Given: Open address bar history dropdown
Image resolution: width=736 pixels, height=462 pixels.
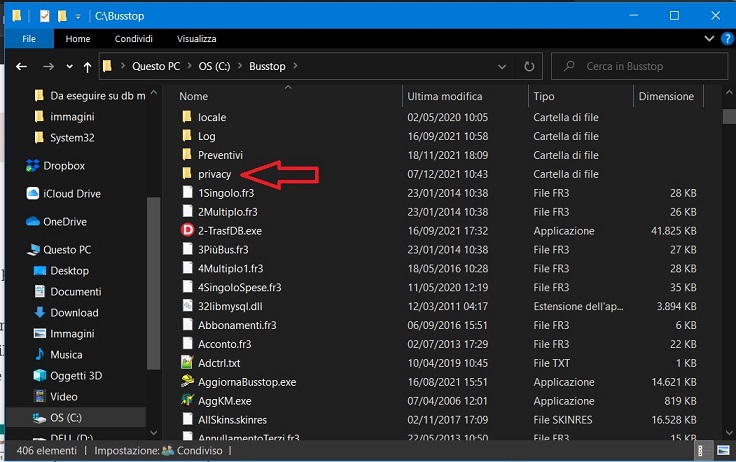Looking at the screenshot, I should tap(502, 67).
